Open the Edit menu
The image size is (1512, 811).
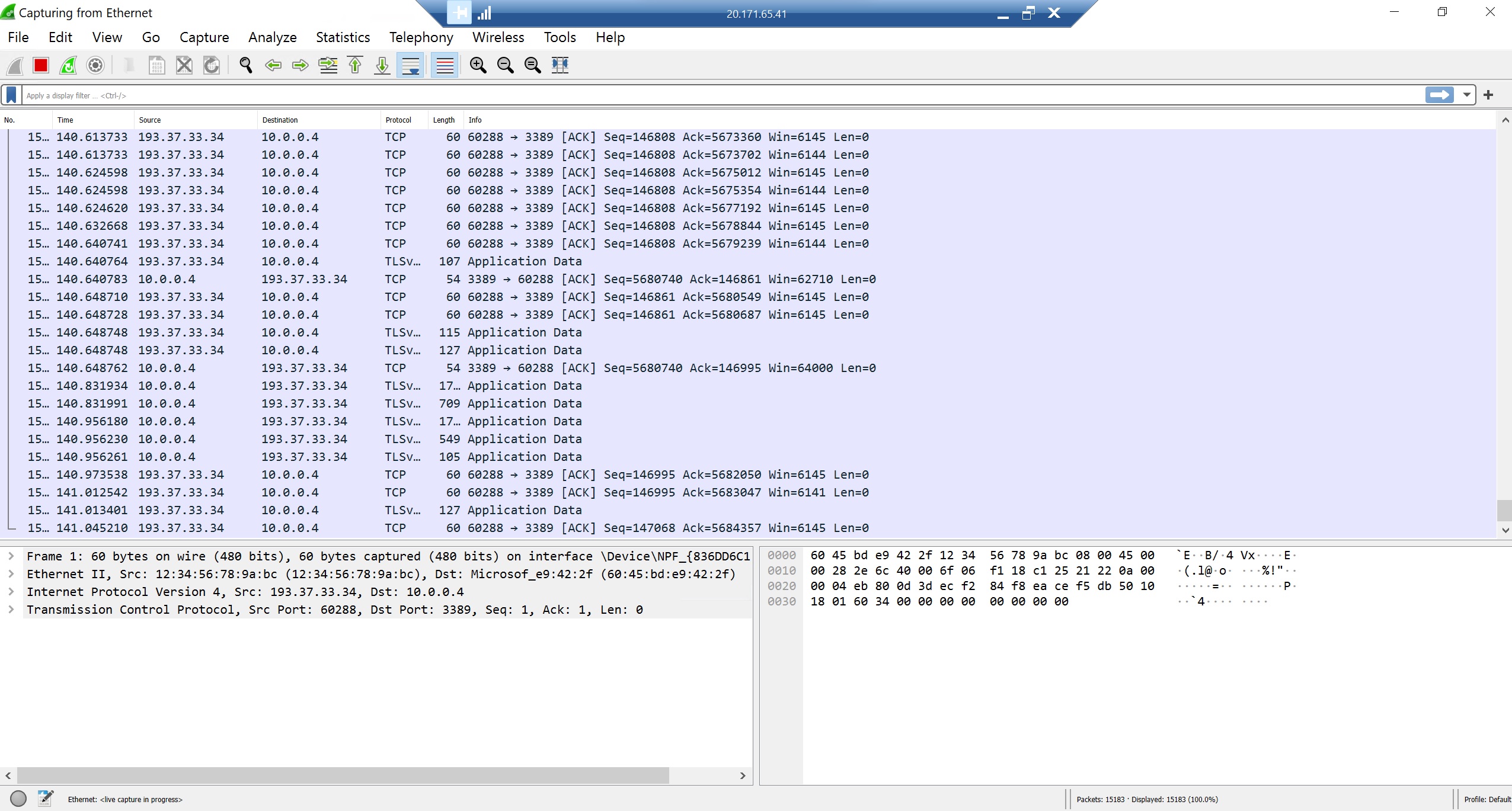tap(60, 37)
